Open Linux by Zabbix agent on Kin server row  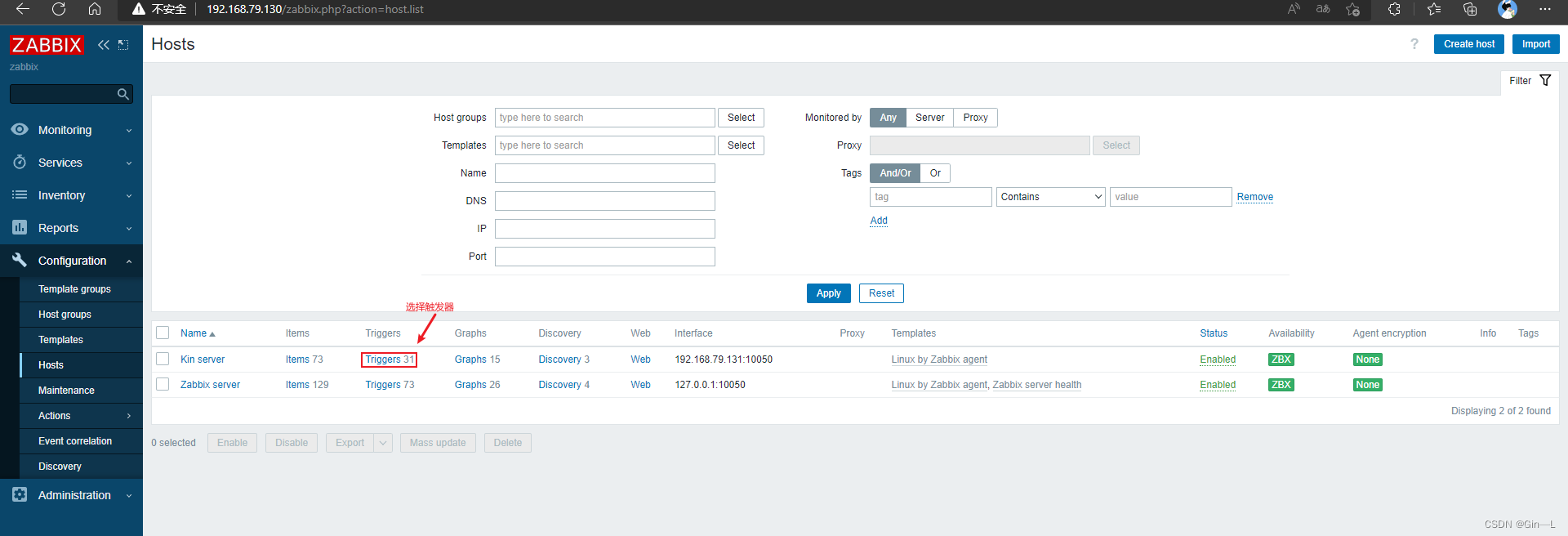click(939, 360)
